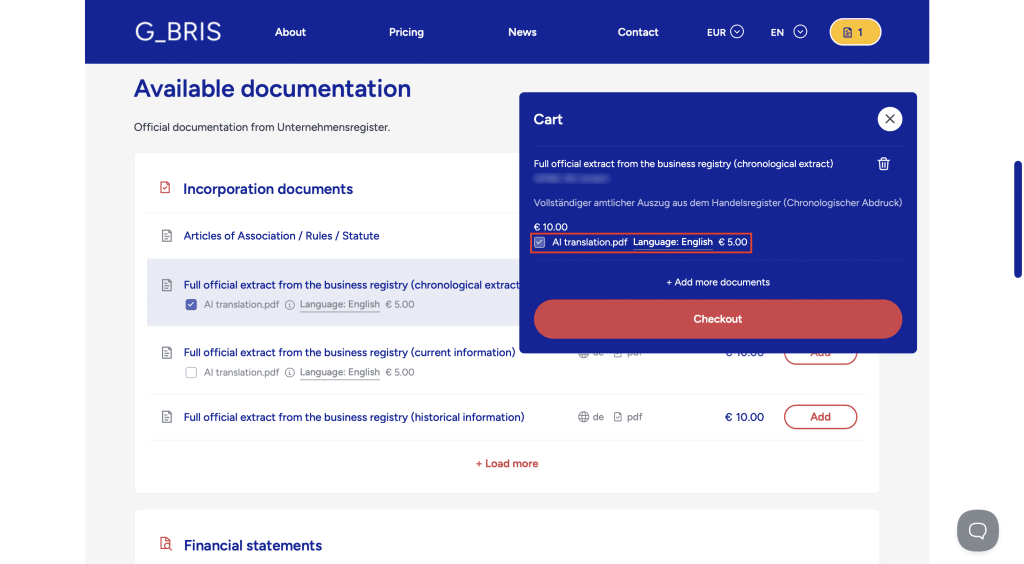This screenshot has height=564, width=1024.
Task: Click the Incorporation documents section icon
Action: click(165, 188)
